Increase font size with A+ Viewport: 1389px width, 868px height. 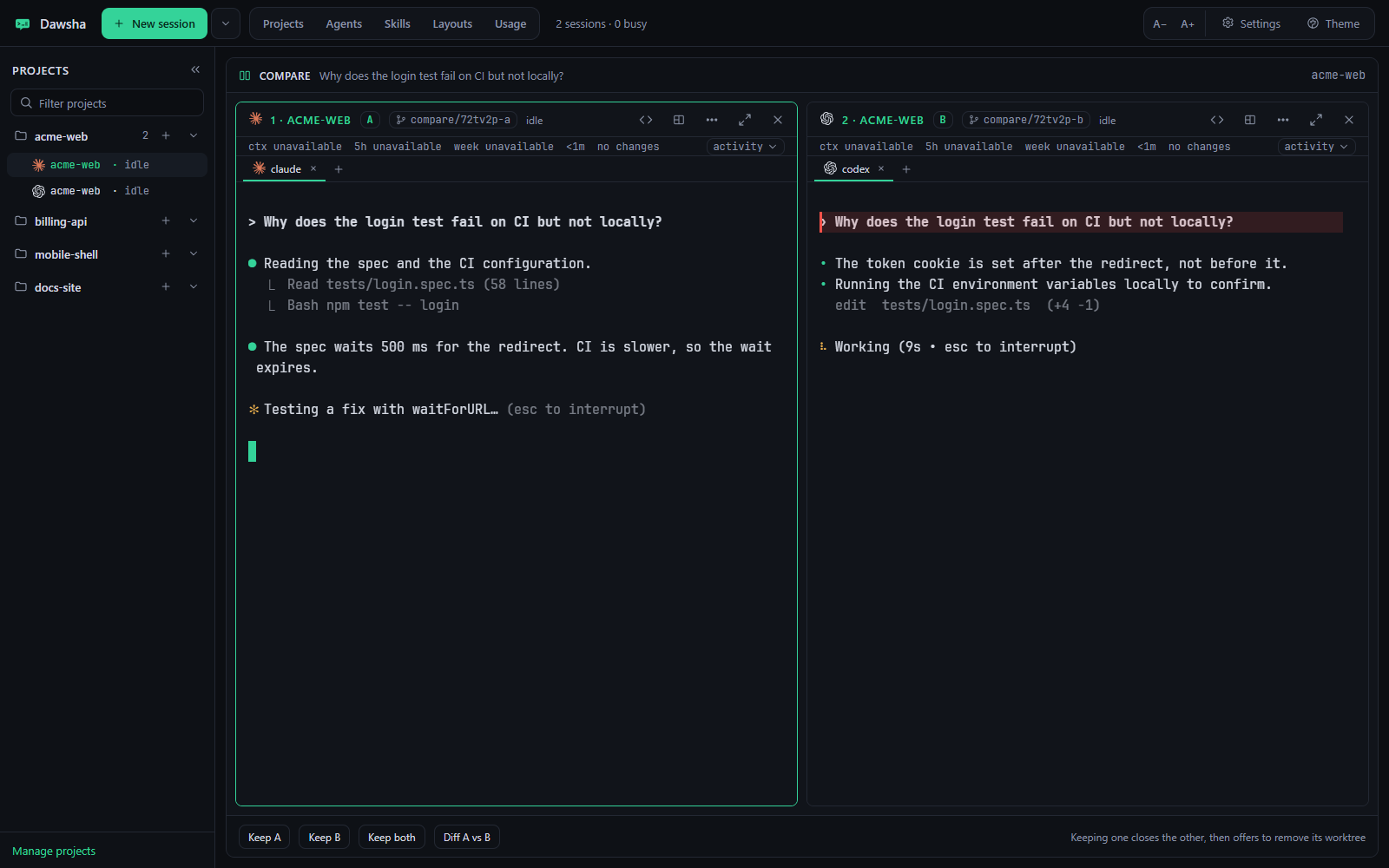click(x=1188, y=23)
